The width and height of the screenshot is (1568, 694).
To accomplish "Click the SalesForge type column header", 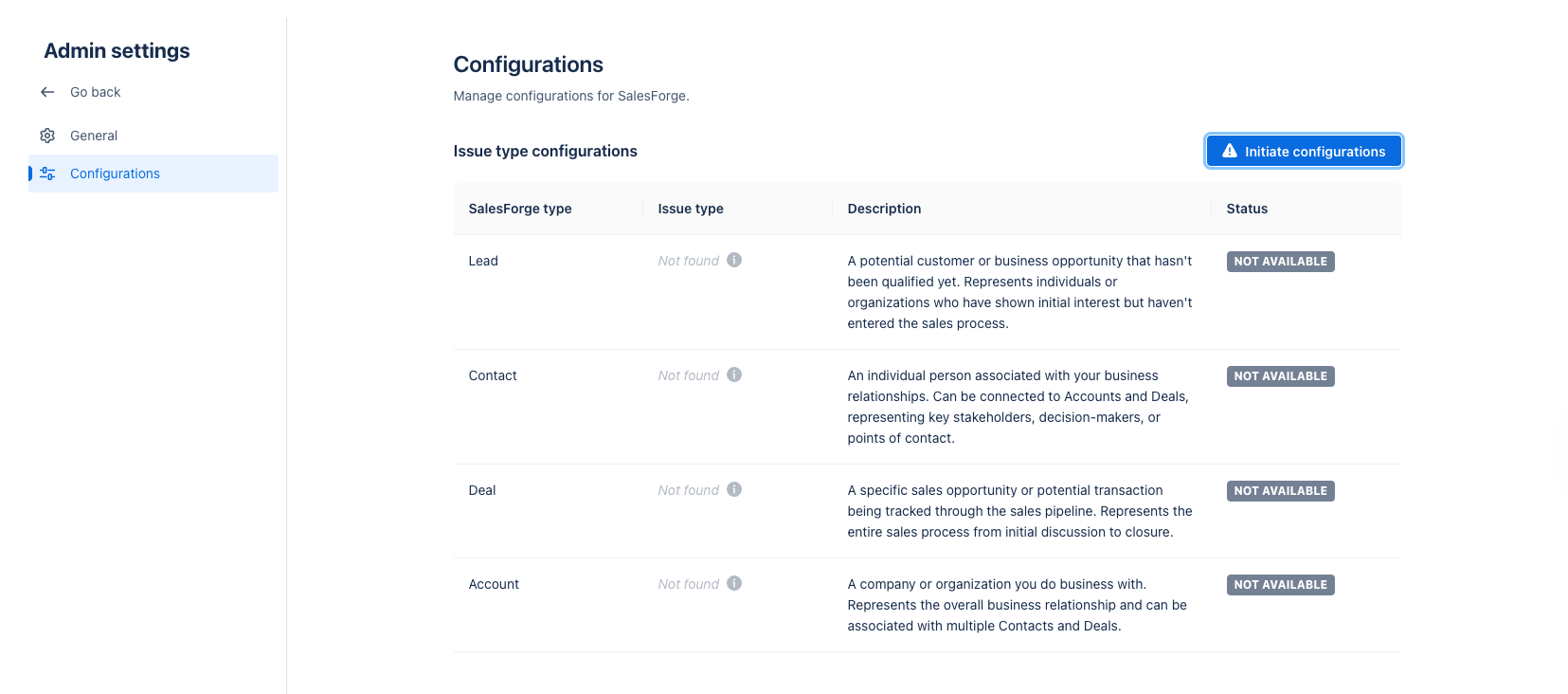I will [520, 209].
